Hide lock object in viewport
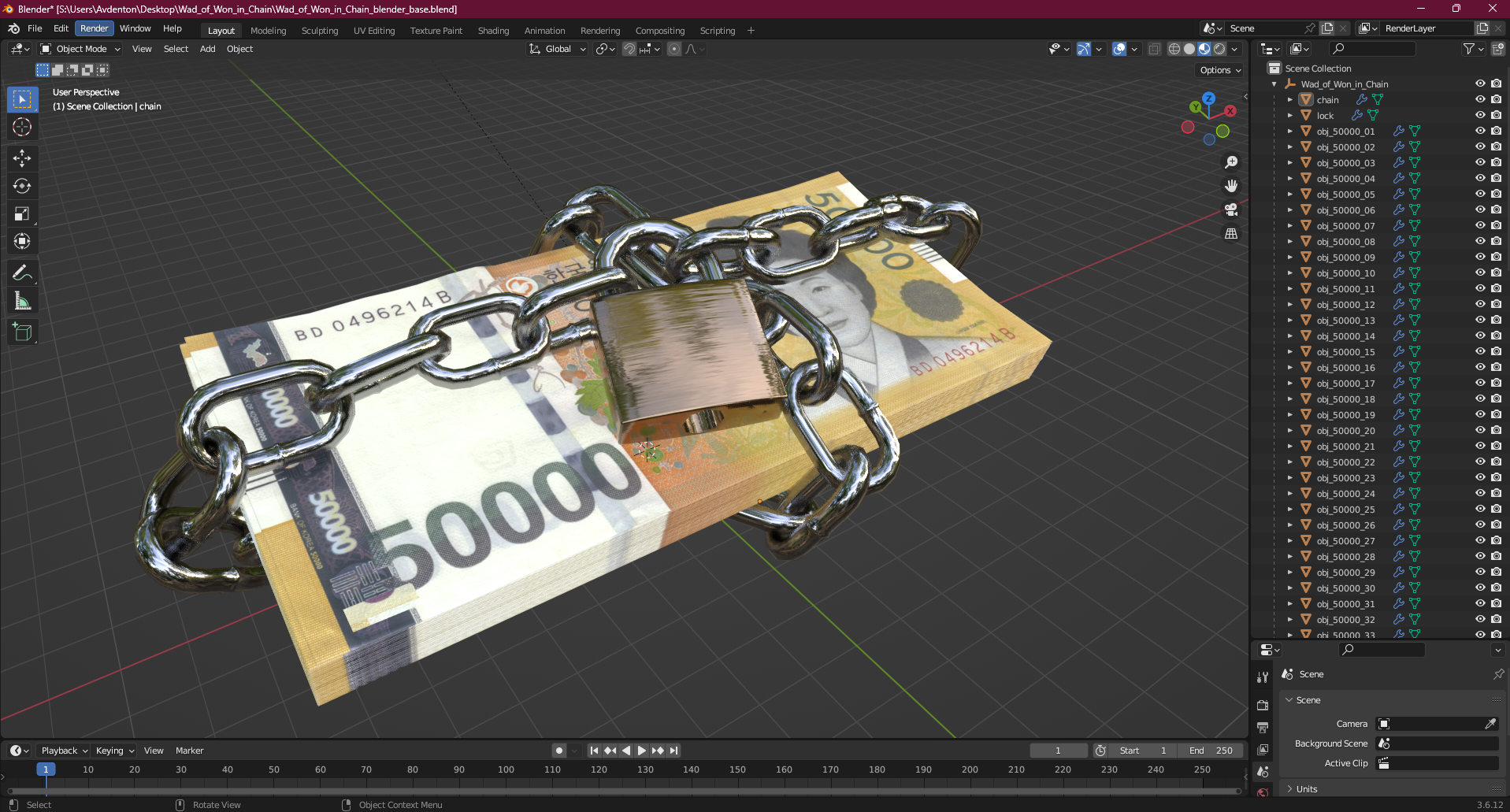This screenshot has width=1510, height=812. (x=1480, y=115)
